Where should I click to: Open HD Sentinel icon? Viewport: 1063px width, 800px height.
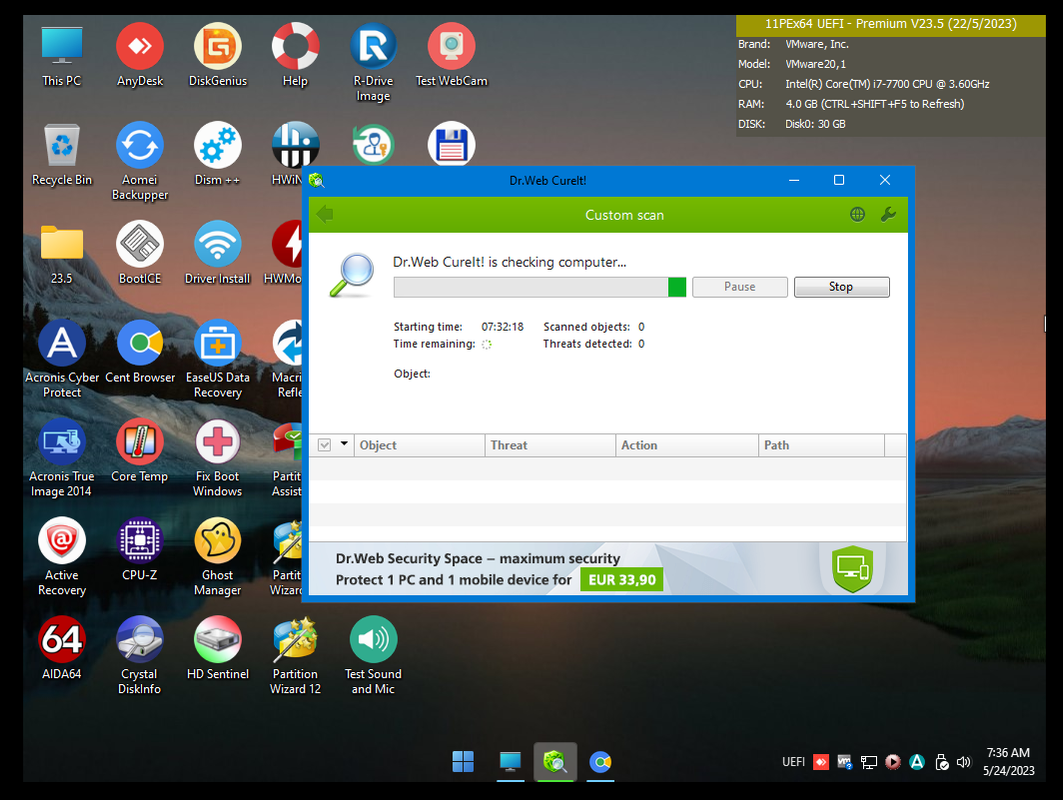218,649
